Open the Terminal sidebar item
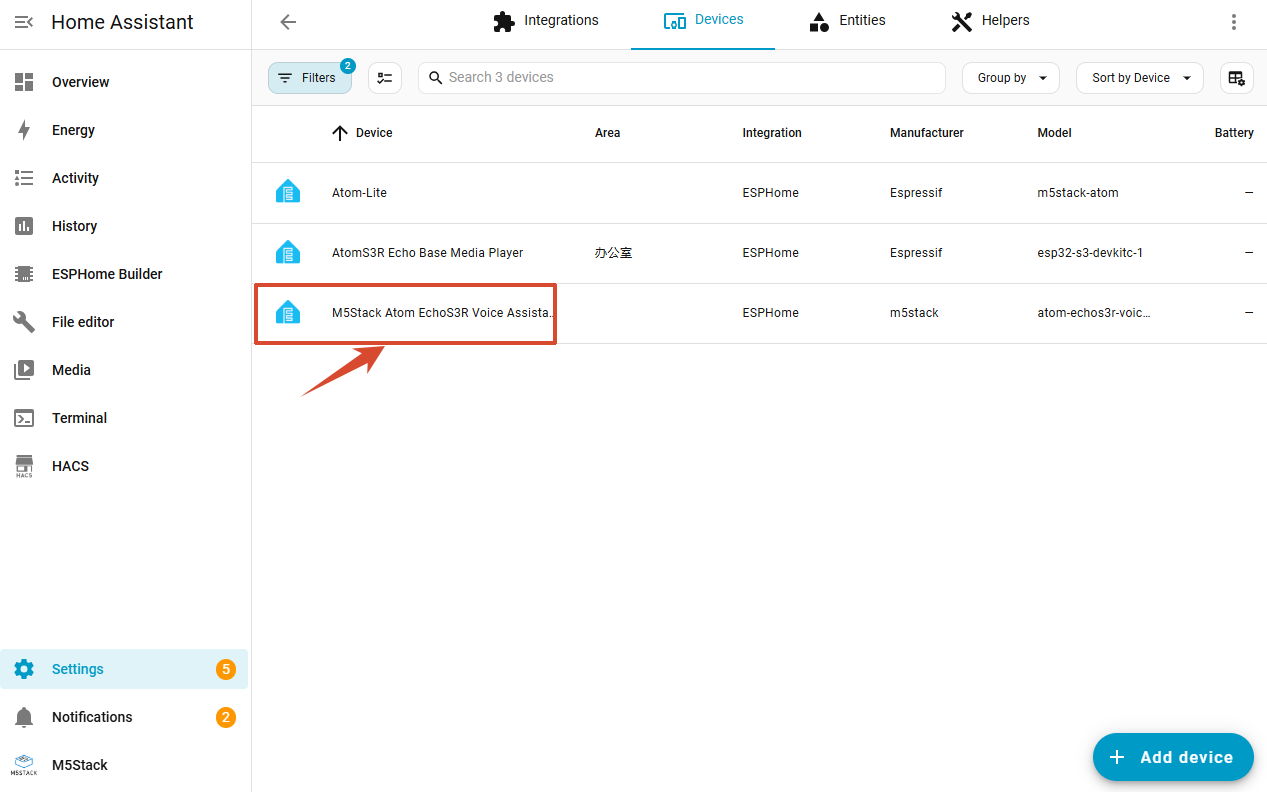 click(x=79, y=418)
